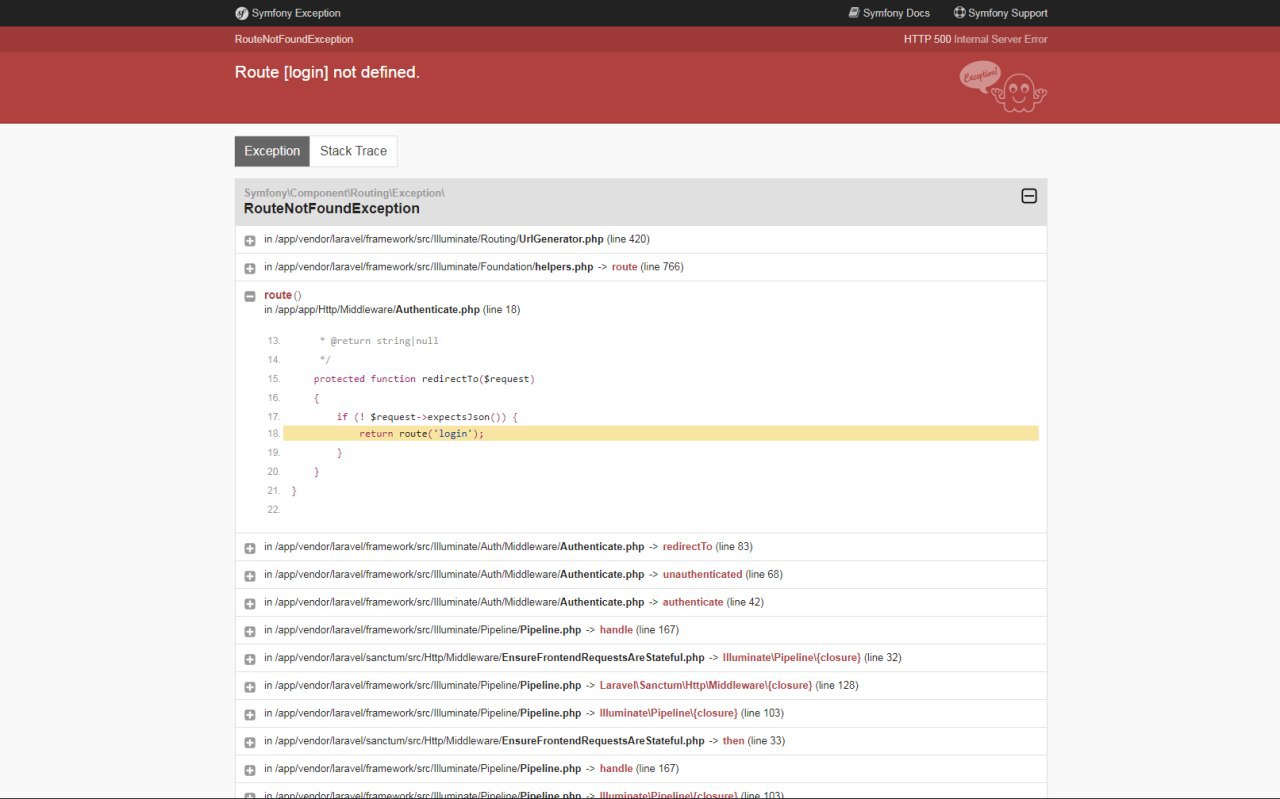Switch to the Stack Trace tab
The height and width of the screenshot is (799, 1280).
[x=353, y=151]
